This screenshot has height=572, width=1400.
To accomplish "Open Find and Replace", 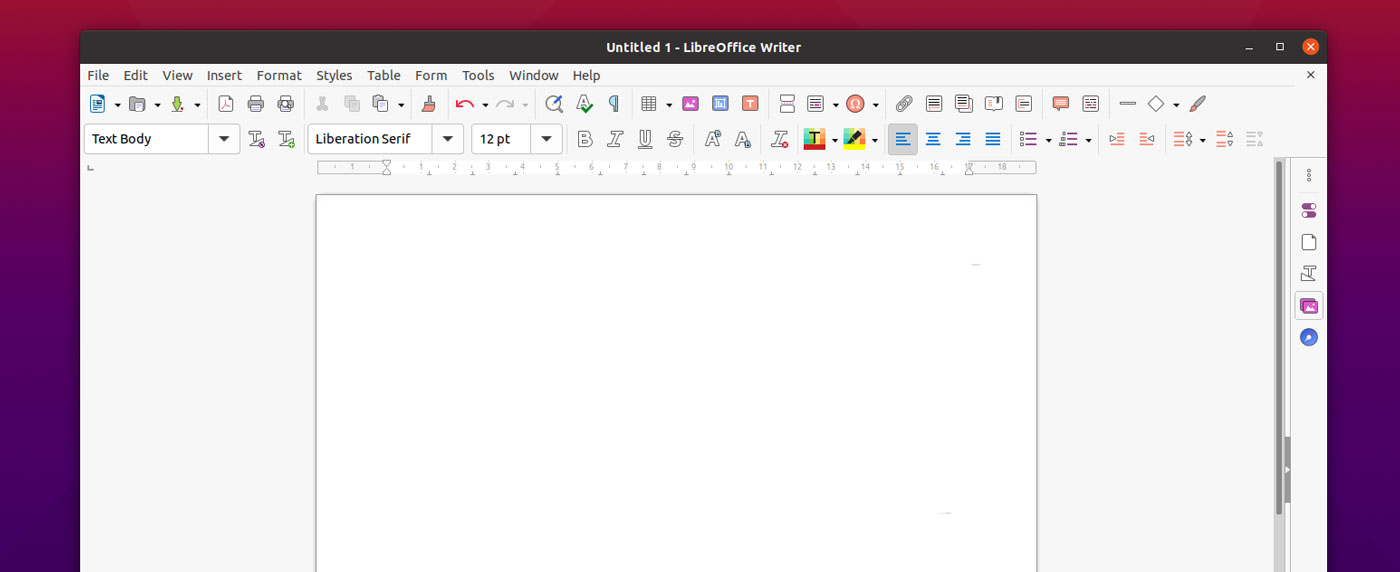I will tap(554, 103).
